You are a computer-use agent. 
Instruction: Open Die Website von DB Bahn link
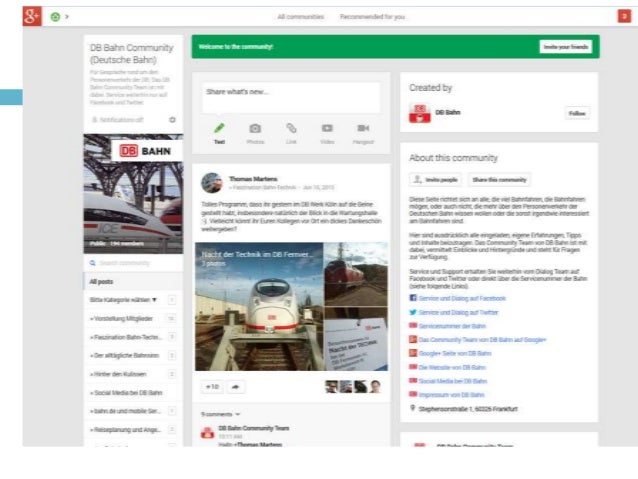[452, 367]
